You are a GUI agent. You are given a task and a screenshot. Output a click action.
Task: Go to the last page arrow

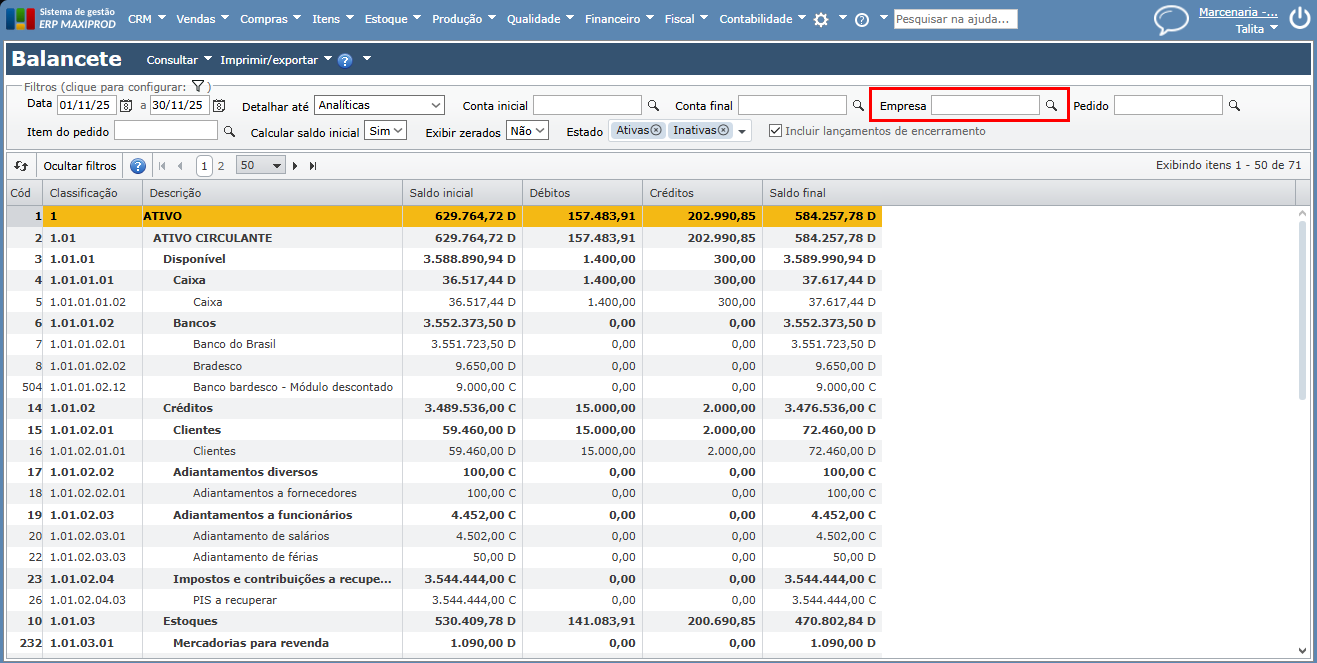click(313, 166)
